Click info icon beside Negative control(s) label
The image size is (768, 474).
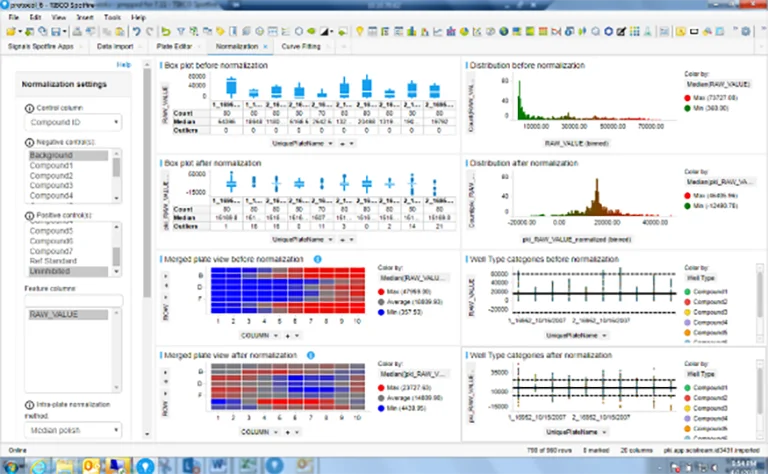(27, 143)
